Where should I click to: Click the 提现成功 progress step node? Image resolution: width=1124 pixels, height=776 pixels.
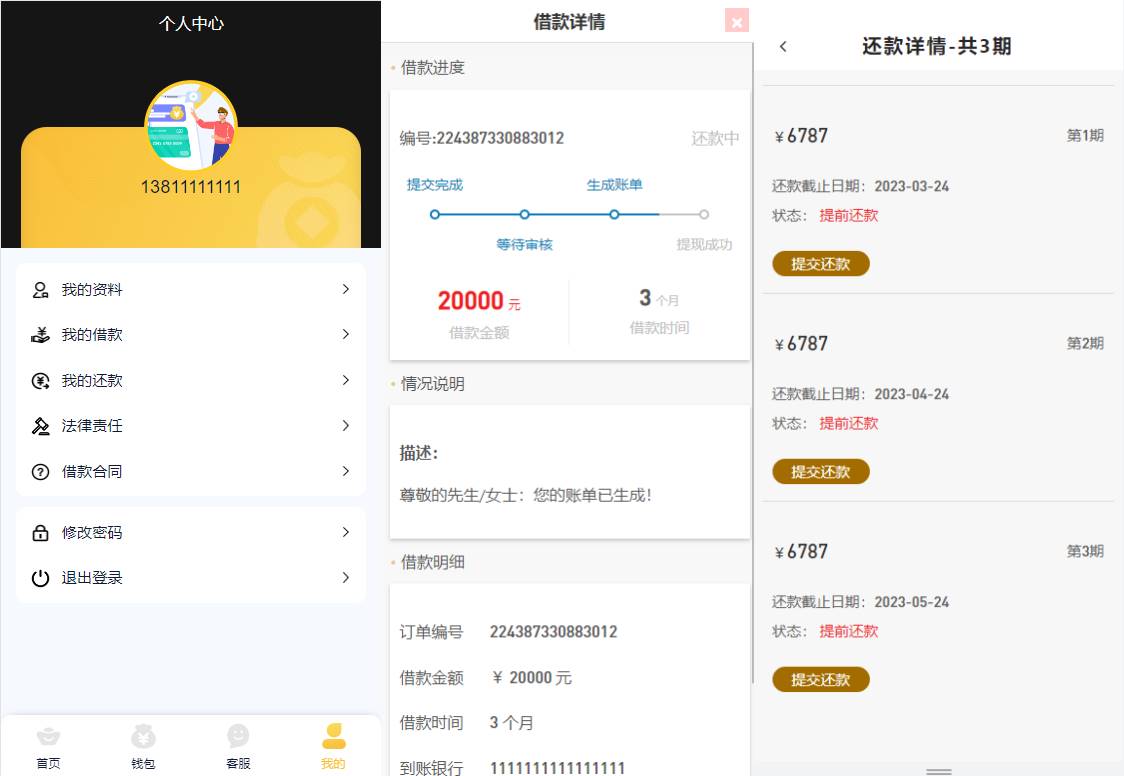pyautogui.click(x=704, y=214)
